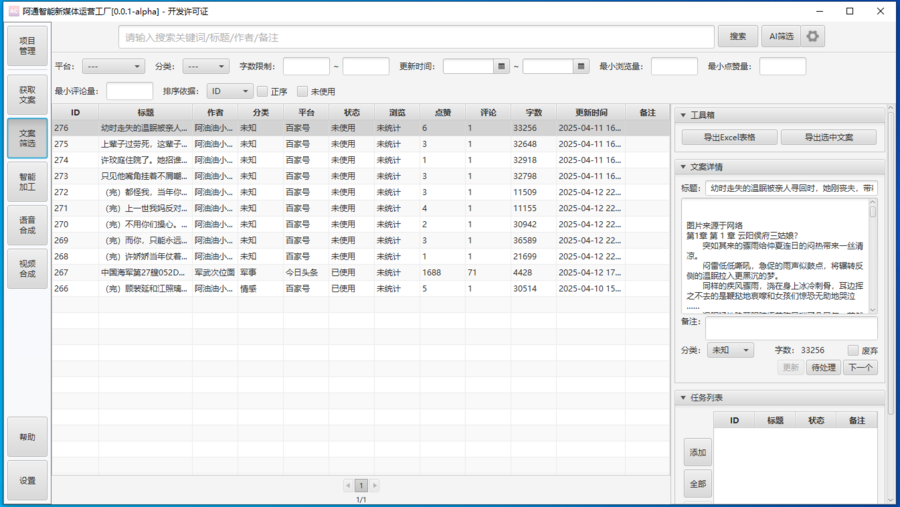Sort table by 点赞 column header
This screenshot has height=507, width=900.
click(443, 113)
